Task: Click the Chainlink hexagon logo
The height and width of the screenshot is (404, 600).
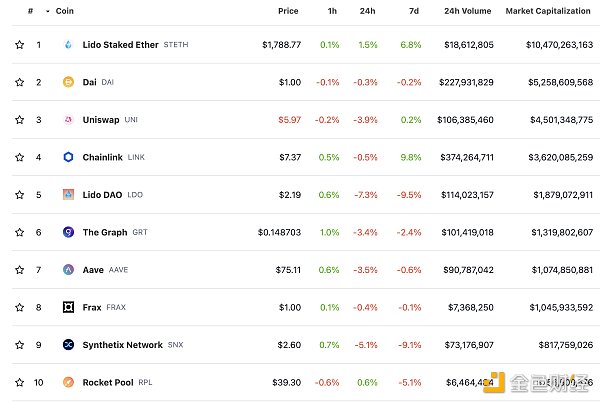Action: pyautogui.click(x=68, y=157)
